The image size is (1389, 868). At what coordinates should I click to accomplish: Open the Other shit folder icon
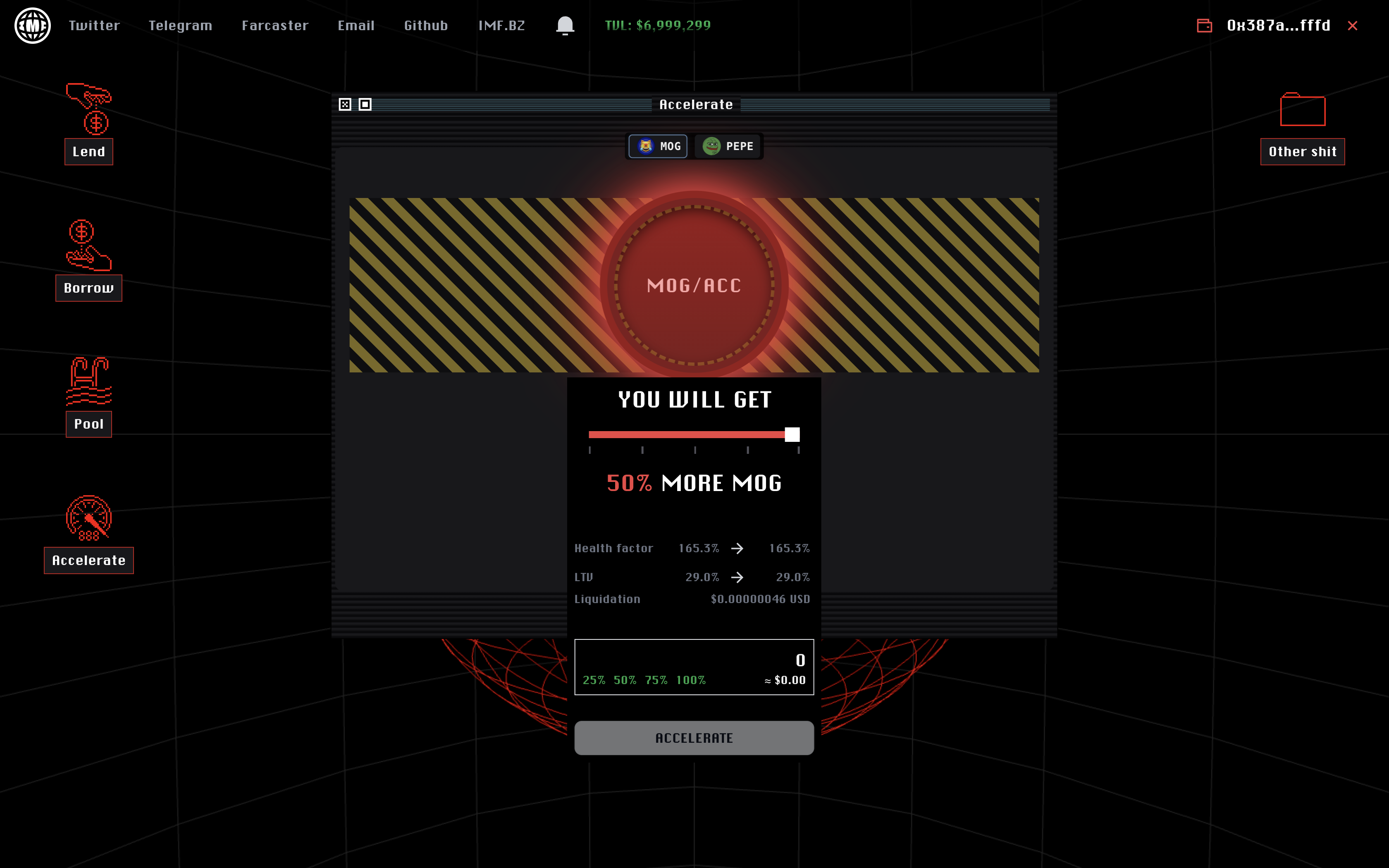[1302, 109]
